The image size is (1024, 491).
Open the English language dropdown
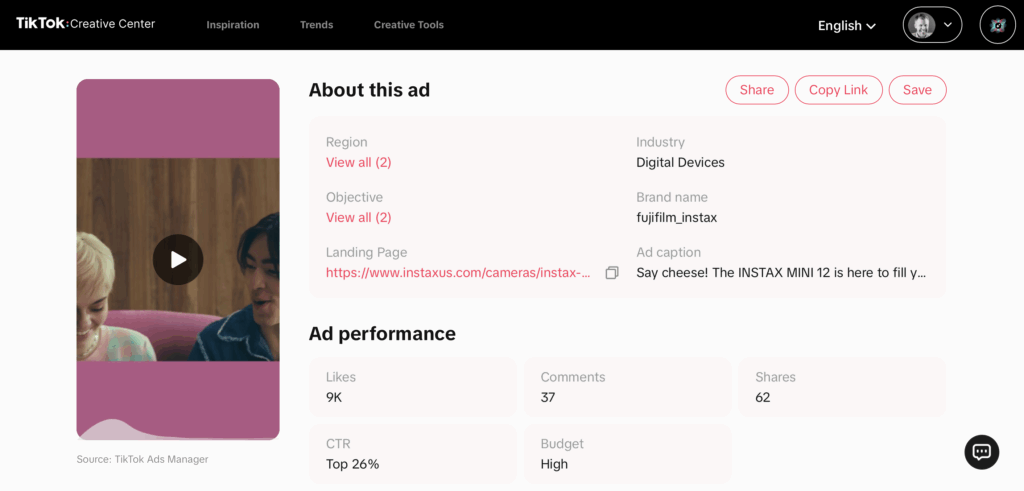[x=846, y=25]
